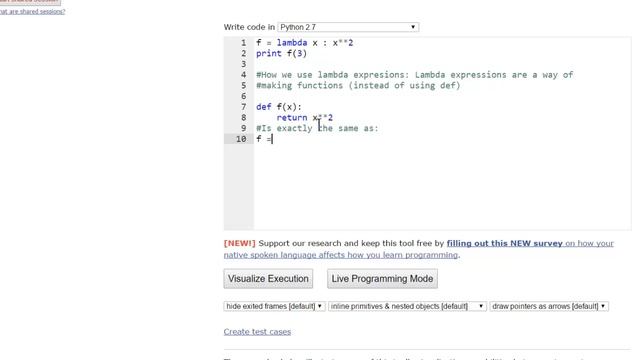Click the print f(3) code line

(281, 53)
